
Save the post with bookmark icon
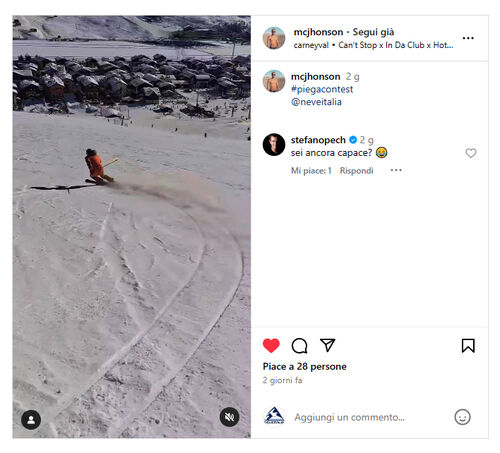[x=468, y=346]
